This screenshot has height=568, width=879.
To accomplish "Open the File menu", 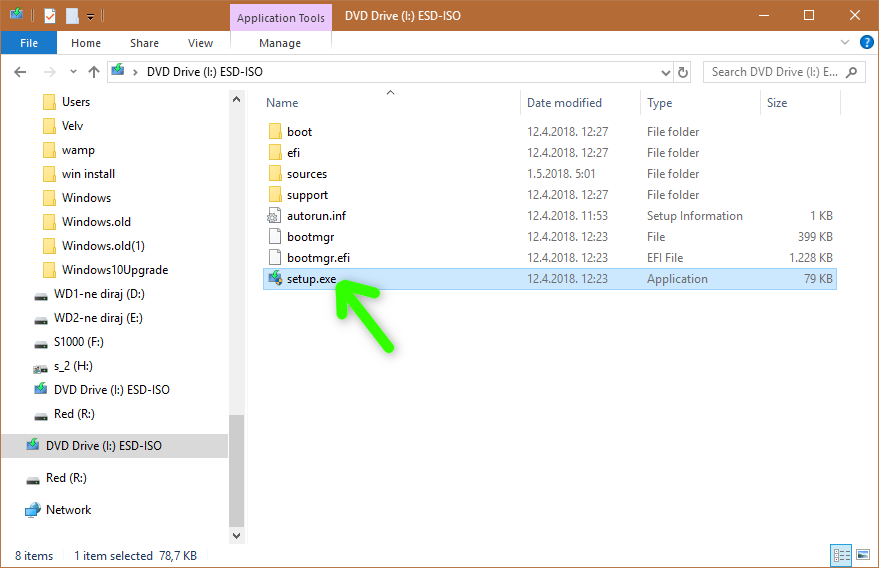I will [29, 43].
